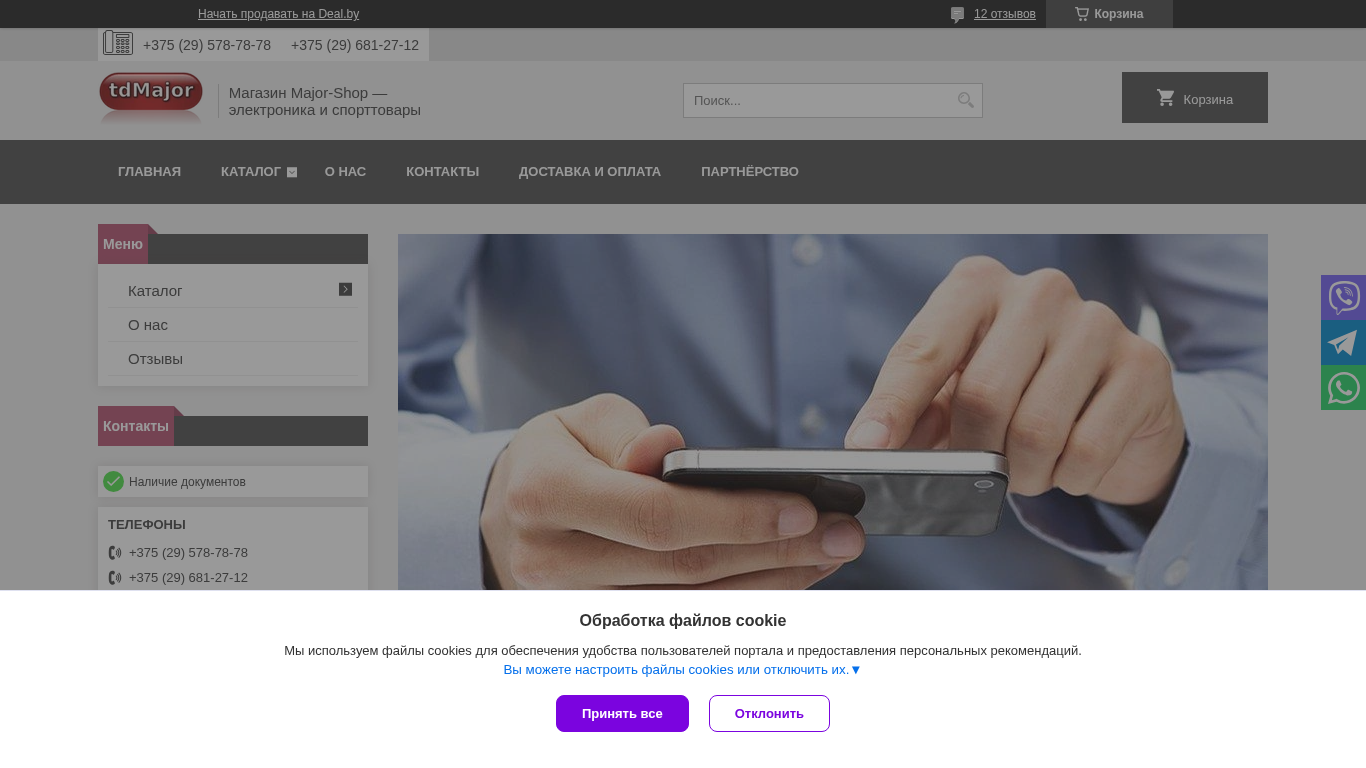Click the search magnifier icon

(x=965, y=100)
